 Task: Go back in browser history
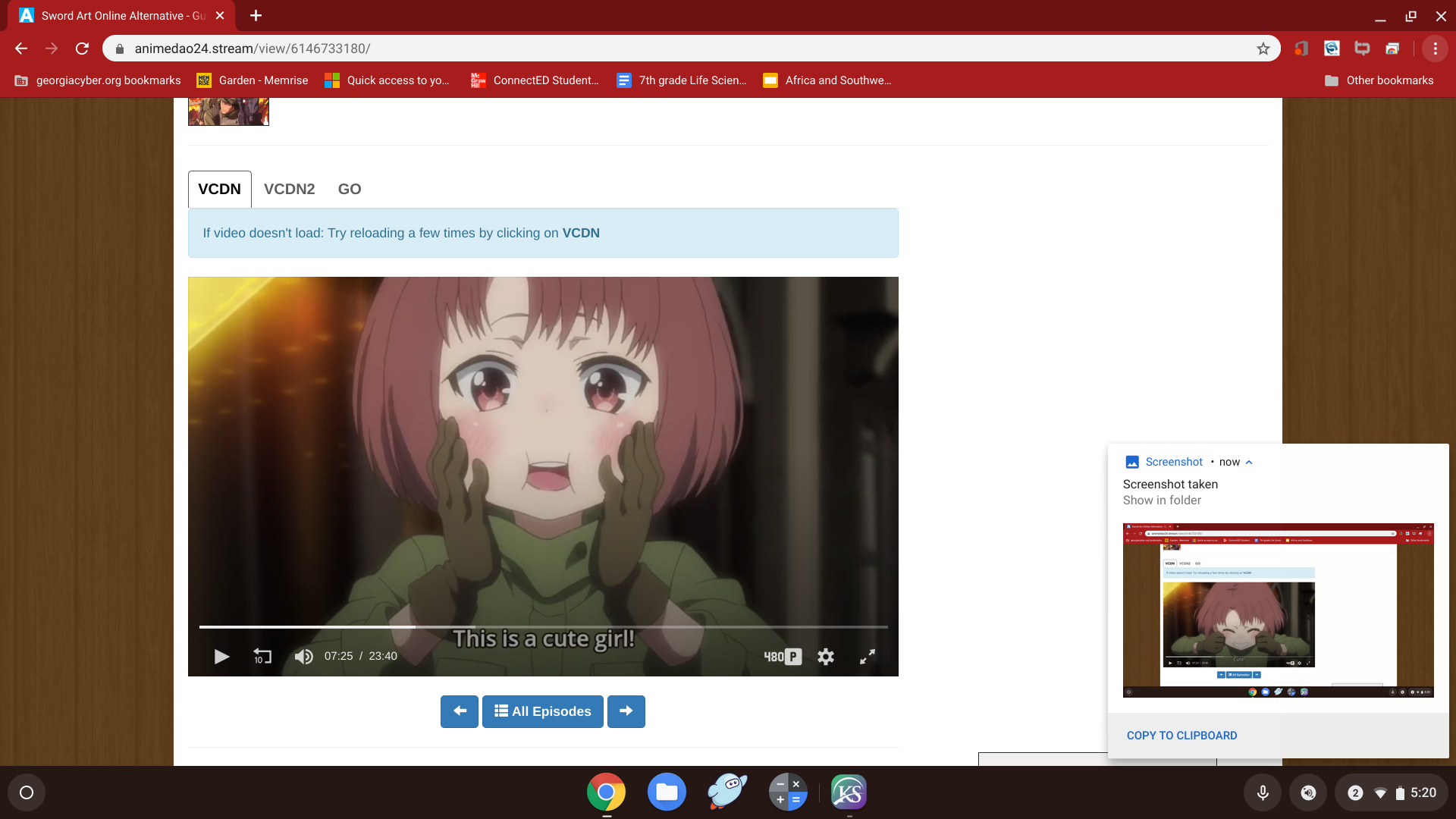(x=21, y=49)
